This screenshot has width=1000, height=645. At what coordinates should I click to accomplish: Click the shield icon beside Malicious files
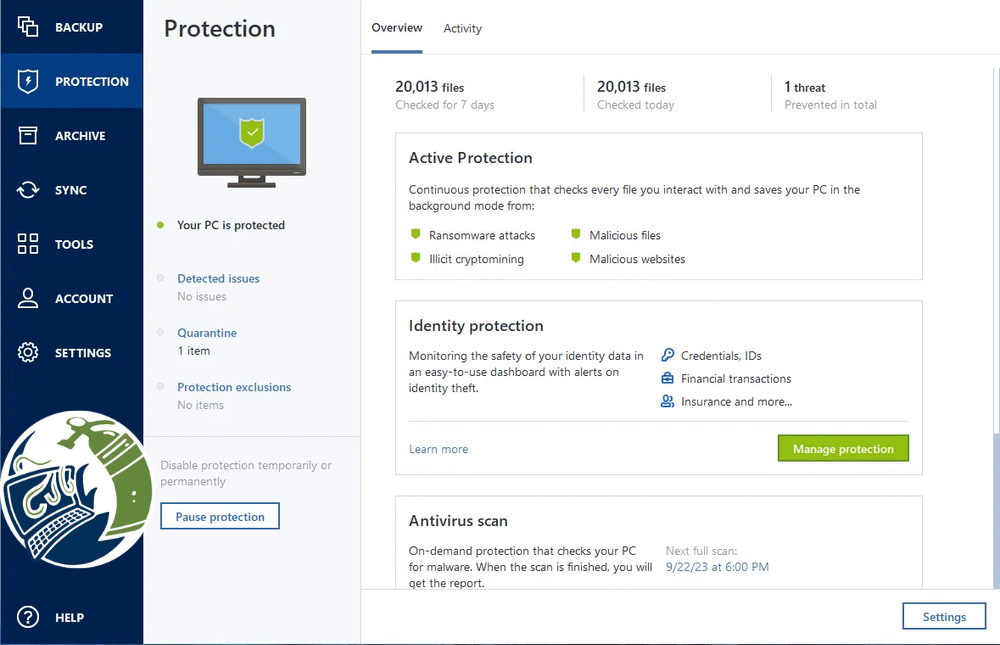click(576, 234)
